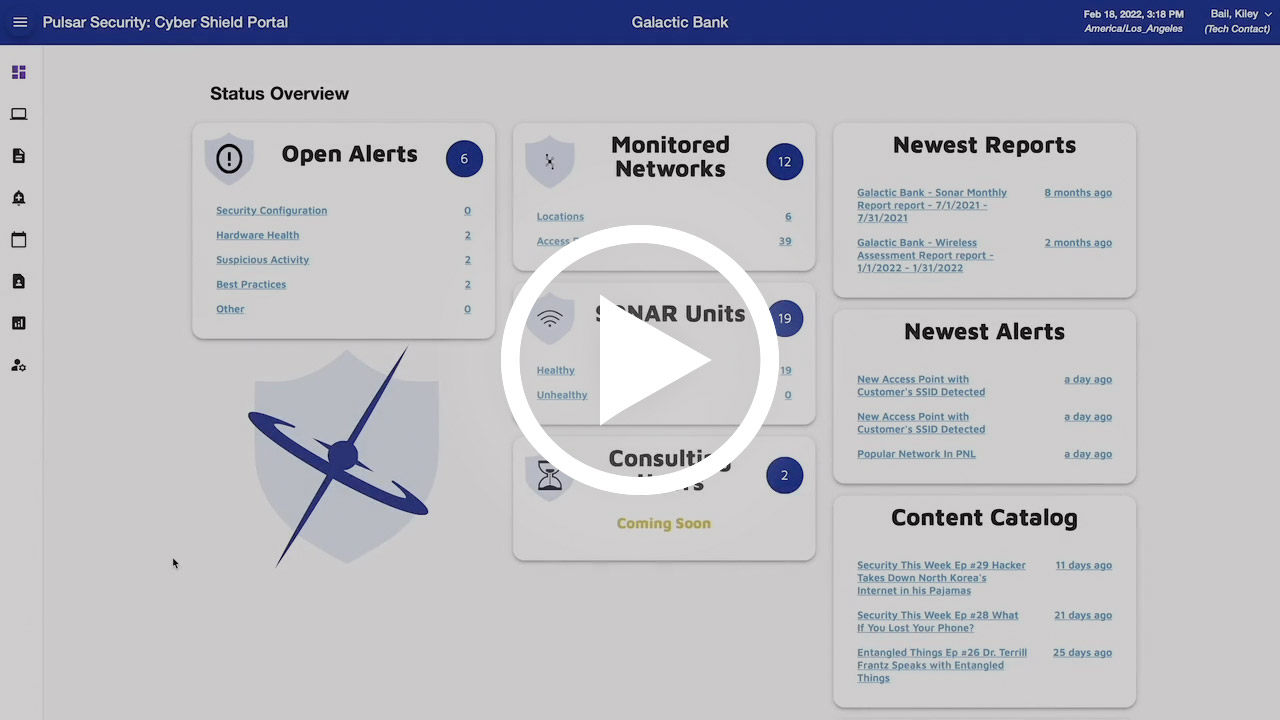
Task: Click the Pulsar Security portal title
Action: pyautogui.click(x=165, y=22)
